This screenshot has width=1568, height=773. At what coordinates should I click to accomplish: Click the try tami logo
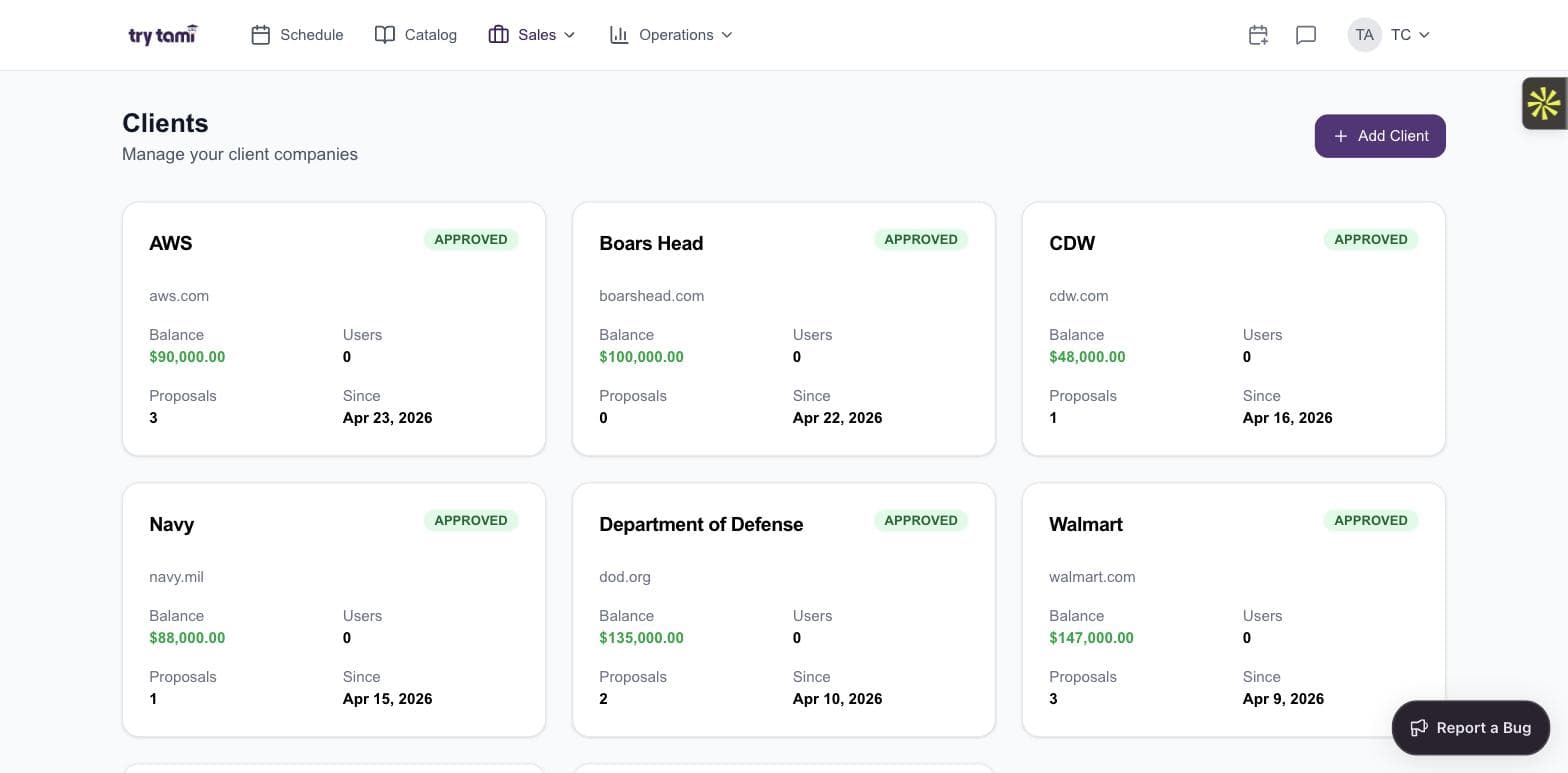pos(163,35)
